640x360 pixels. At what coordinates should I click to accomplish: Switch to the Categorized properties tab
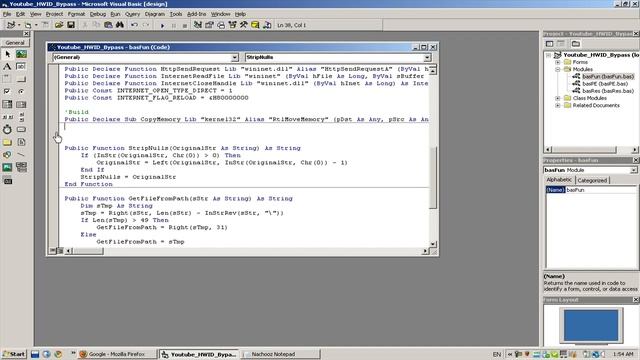592,180
